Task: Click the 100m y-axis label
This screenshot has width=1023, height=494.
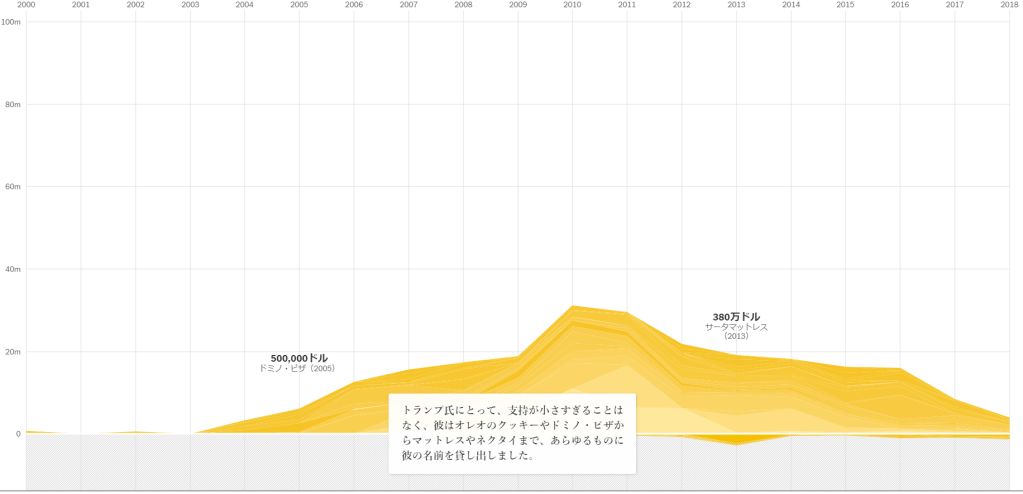Action: pos(11,21)
